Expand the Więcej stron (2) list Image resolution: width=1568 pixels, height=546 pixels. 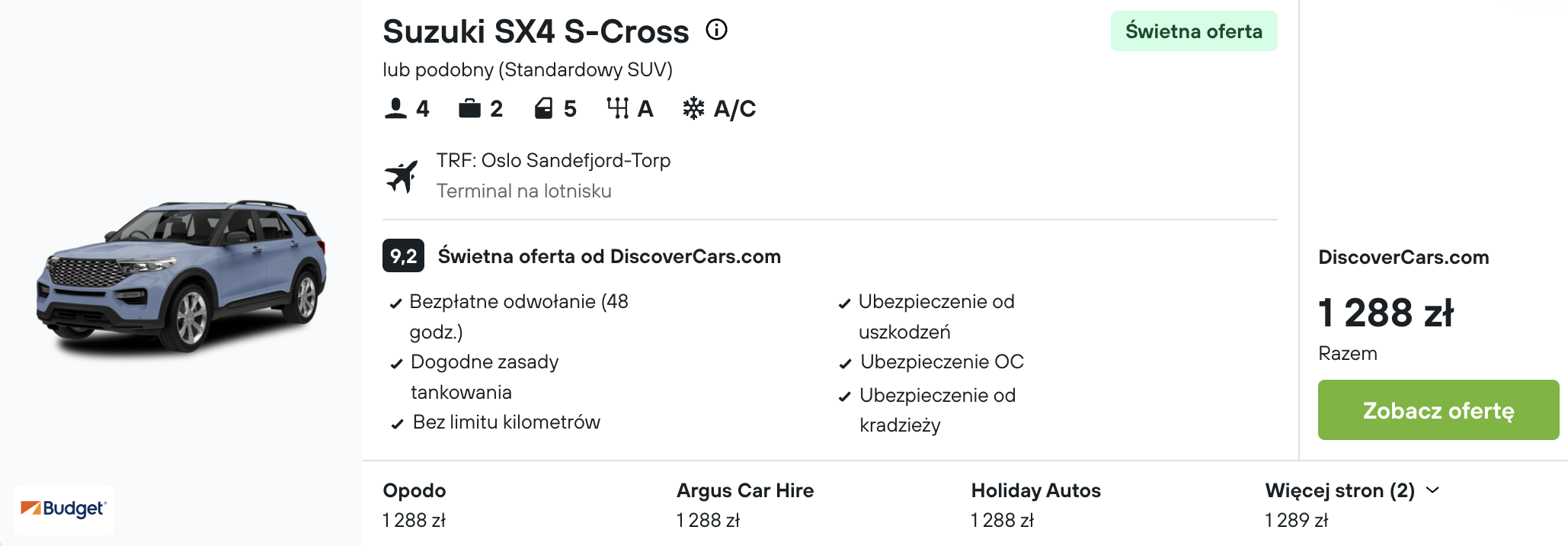(1339, 490)
